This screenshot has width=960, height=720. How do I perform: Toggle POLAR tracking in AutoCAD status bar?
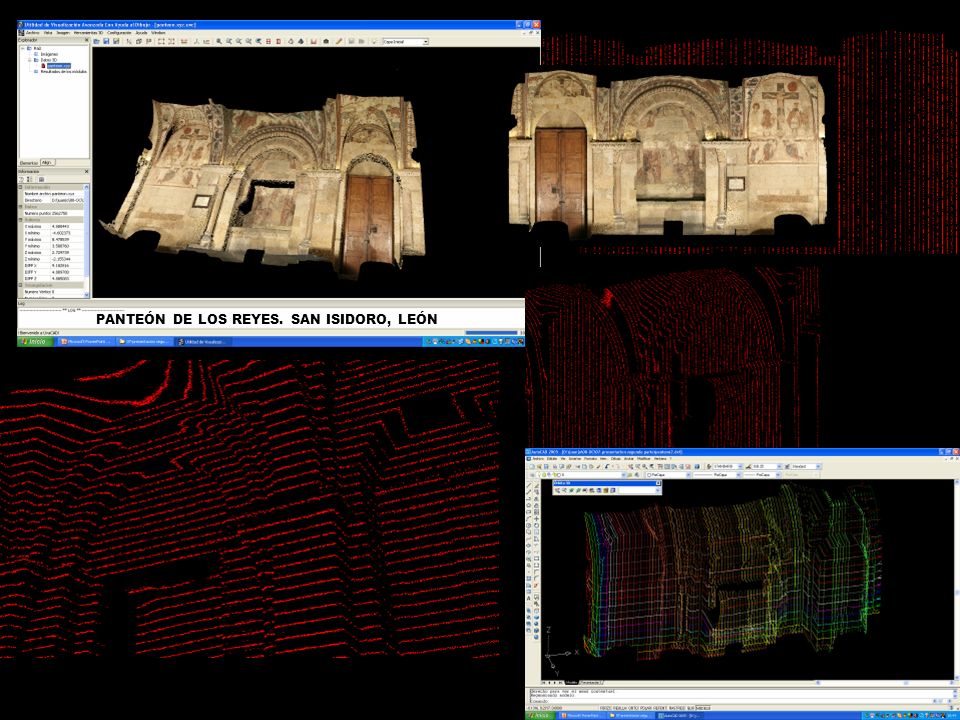[x=646, y=708]
